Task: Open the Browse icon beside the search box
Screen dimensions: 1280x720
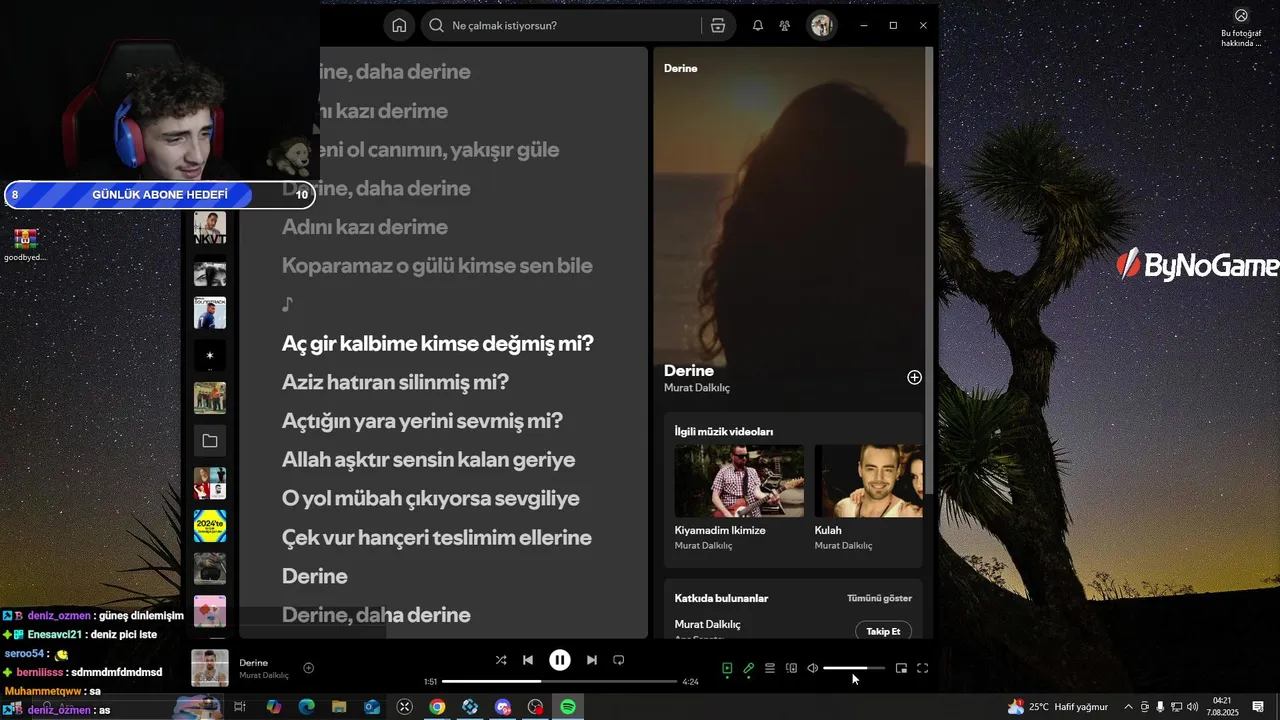Action: (718, 26)
